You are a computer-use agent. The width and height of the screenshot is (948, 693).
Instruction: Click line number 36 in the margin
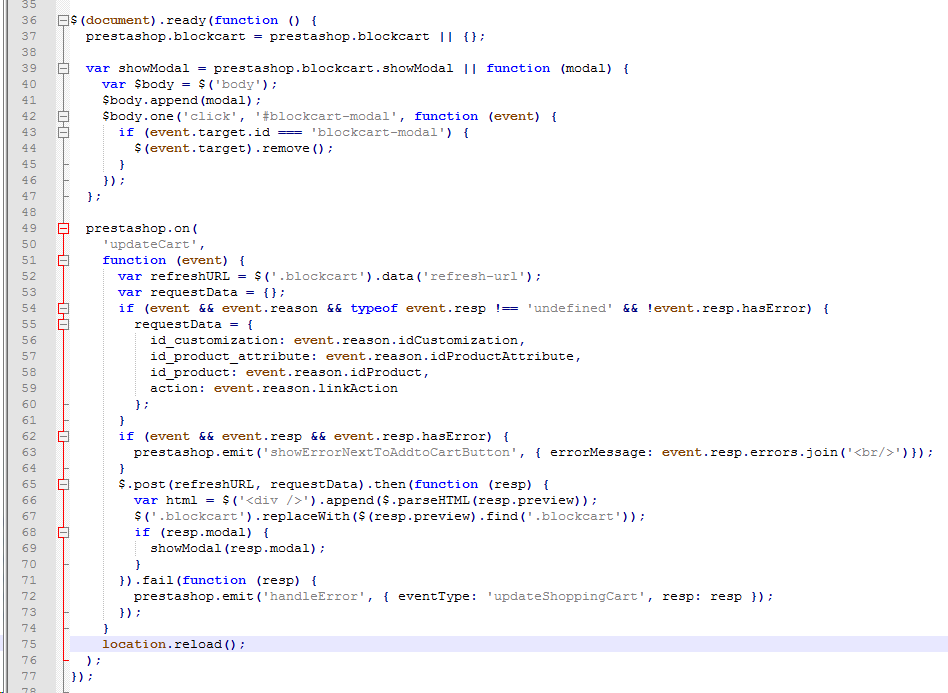[29, 21]
